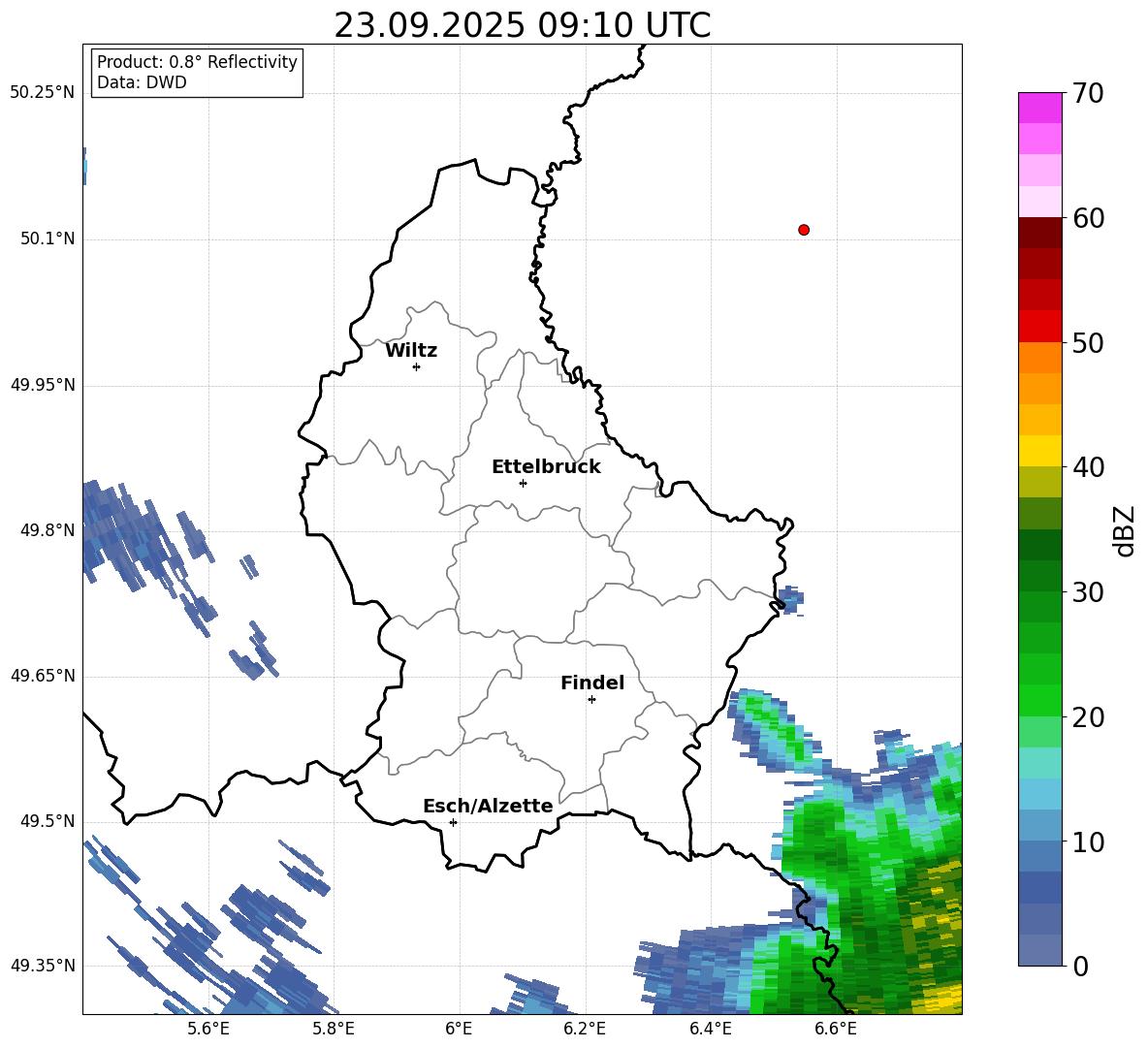The height and width of the screenshot is (1048, 1148).
Task: Click the 49.35°N latitude label
Action: click(x=43, y=966)
